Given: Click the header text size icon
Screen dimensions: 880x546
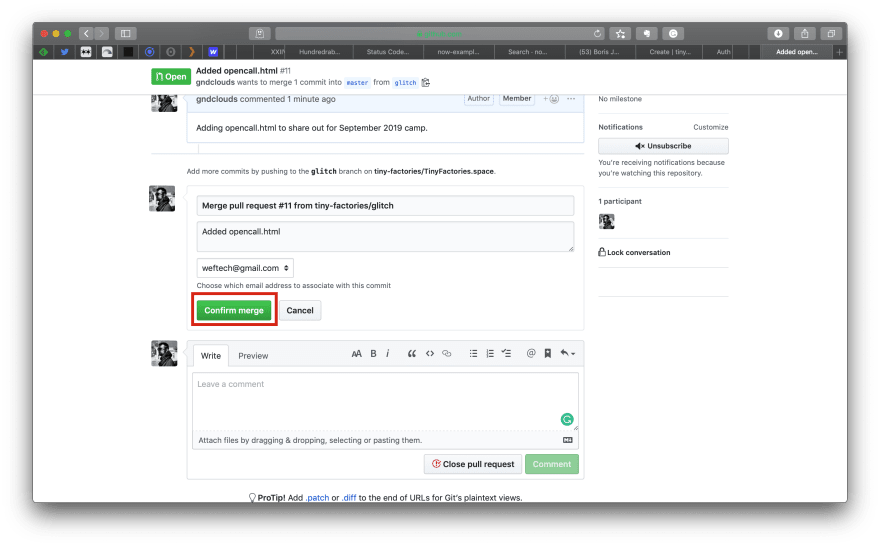Looking at the screenshot, I should [356, 354].
